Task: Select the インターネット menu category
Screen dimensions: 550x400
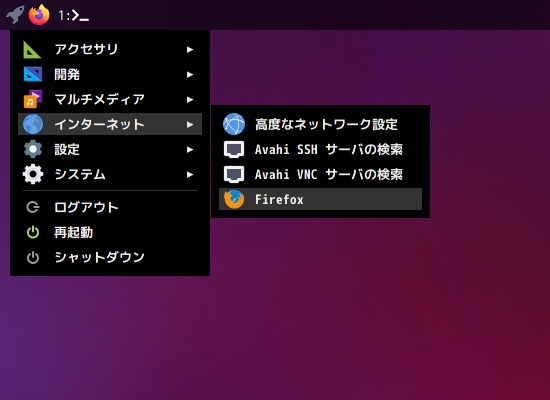Action: click(x=110, y=124)
